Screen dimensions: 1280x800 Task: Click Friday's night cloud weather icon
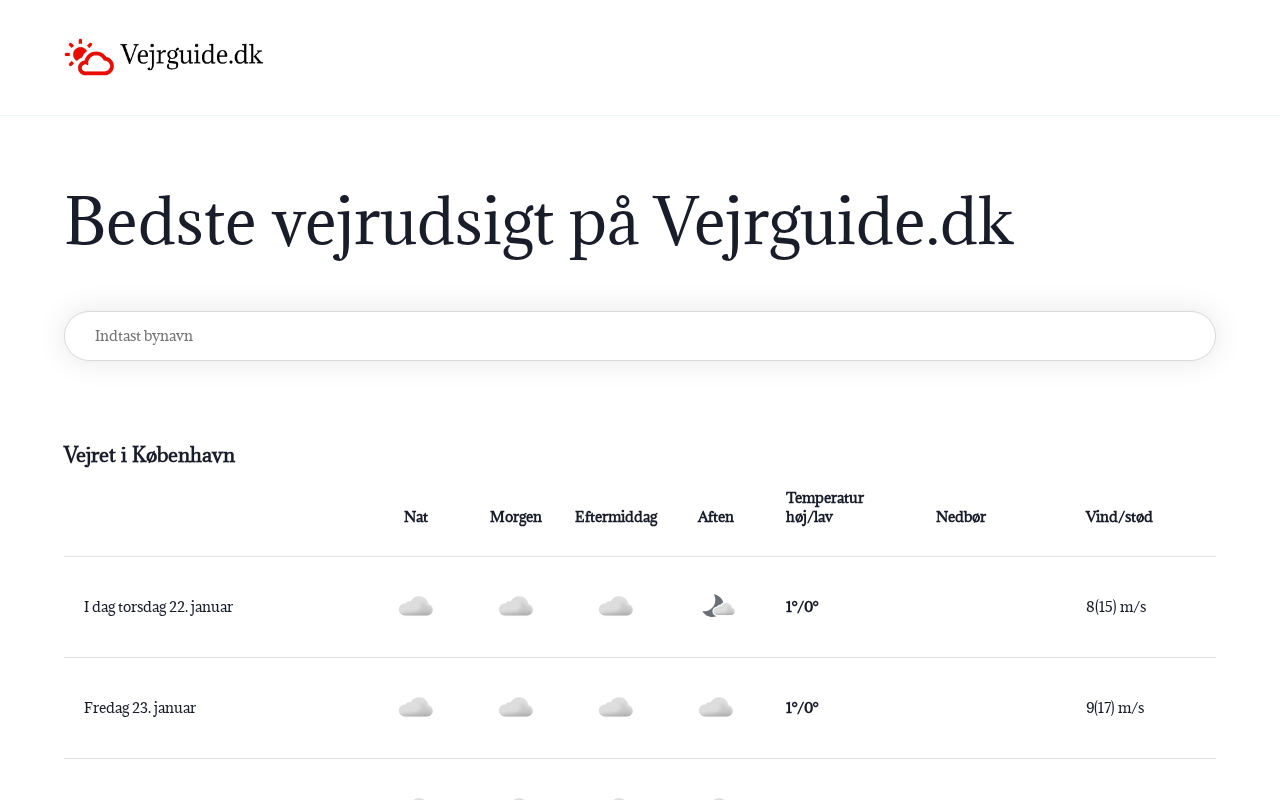point(416,708)
